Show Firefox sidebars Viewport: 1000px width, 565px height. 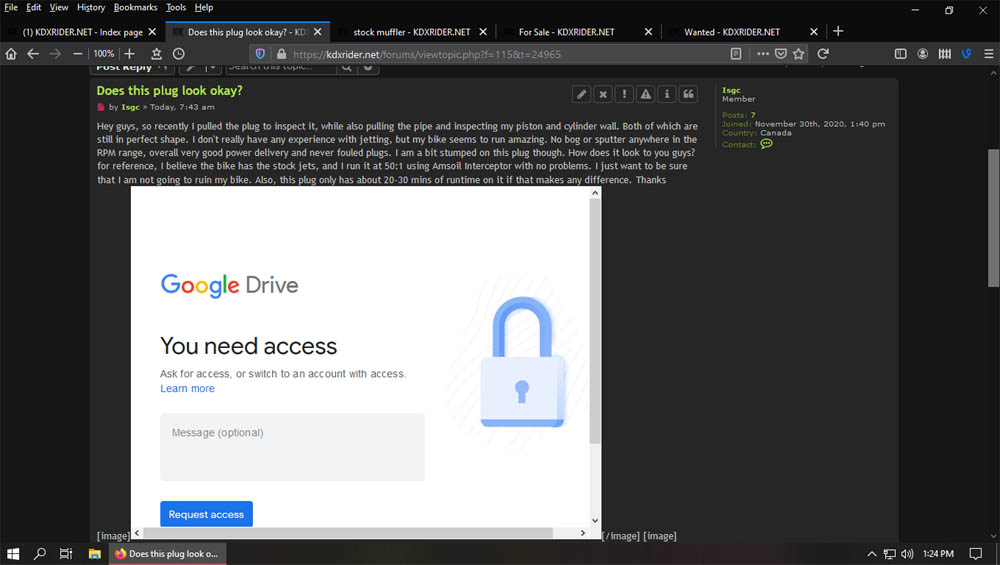(901, 54)
